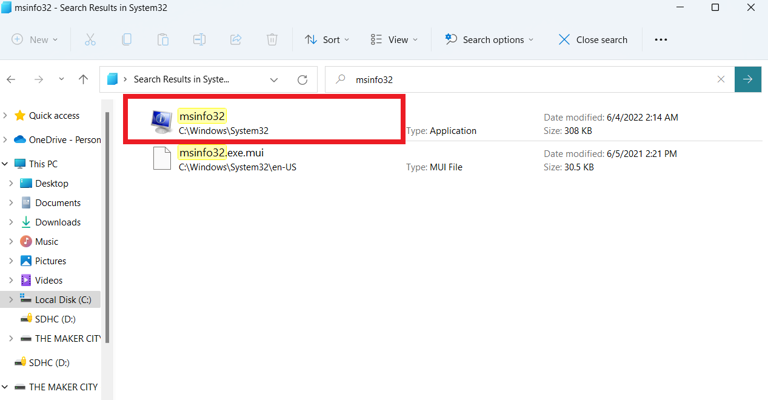Expand the This PC tree node
The height and width of the screenshot is (400, 768).
7,164
